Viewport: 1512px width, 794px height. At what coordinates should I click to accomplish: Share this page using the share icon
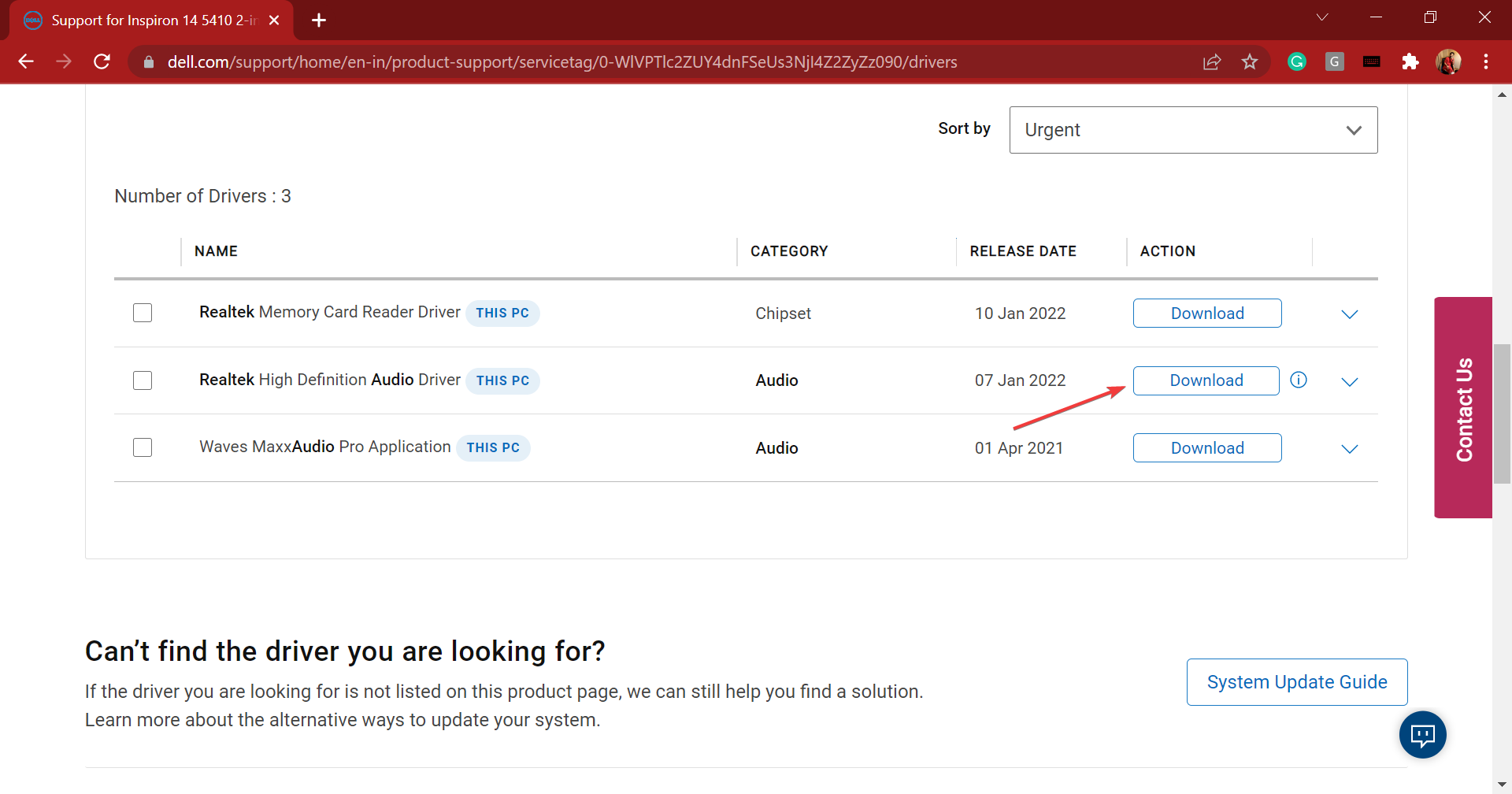[x=1212, y=61]
